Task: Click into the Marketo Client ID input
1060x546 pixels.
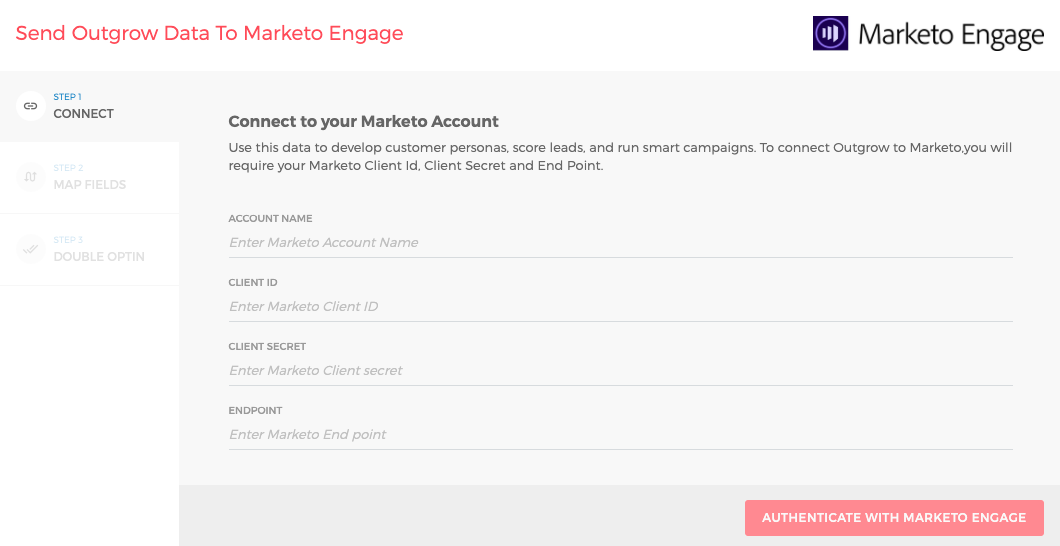Action: click(620, 306)
